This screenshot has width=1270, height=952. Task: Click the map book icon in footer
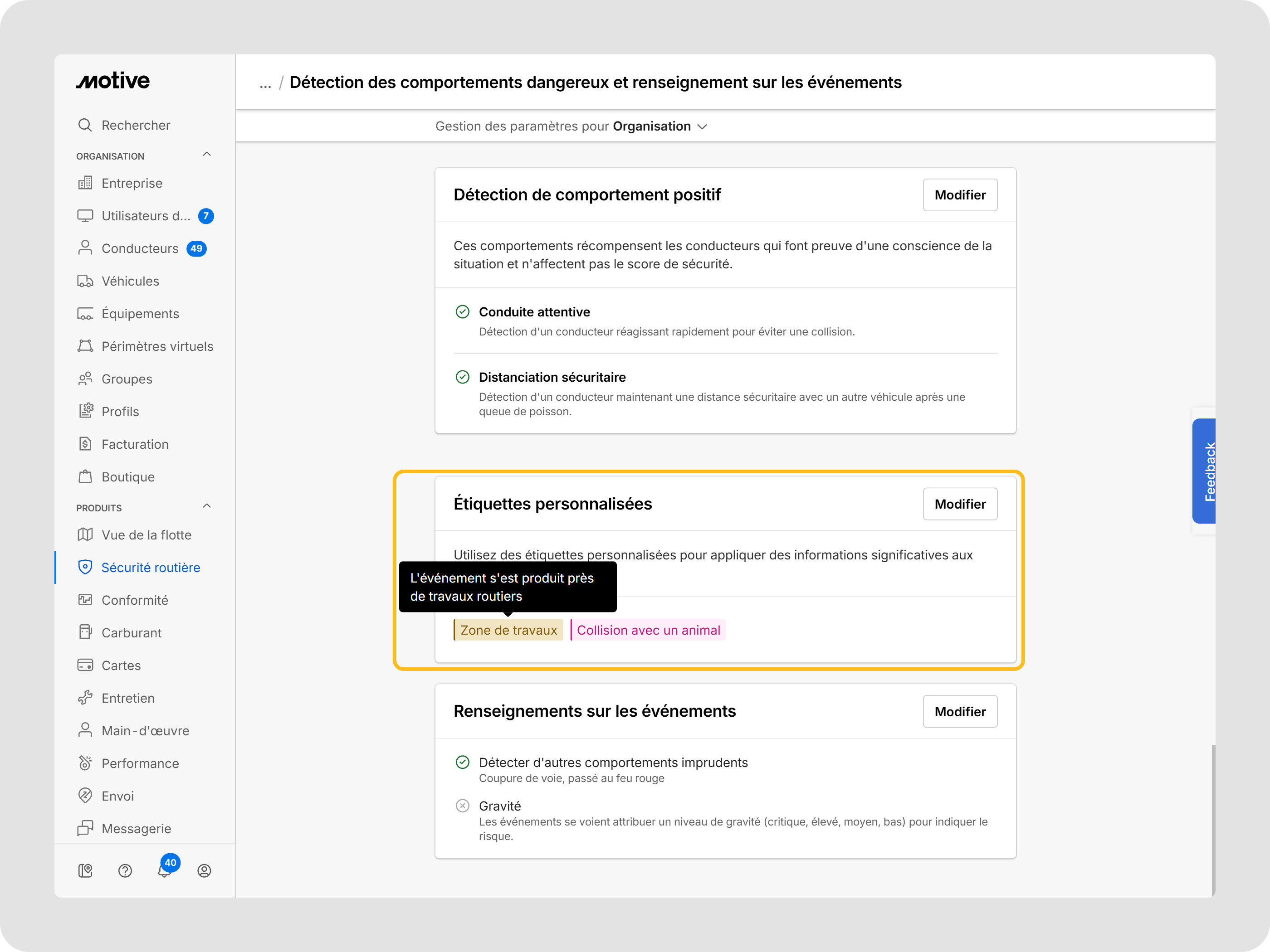85,870
